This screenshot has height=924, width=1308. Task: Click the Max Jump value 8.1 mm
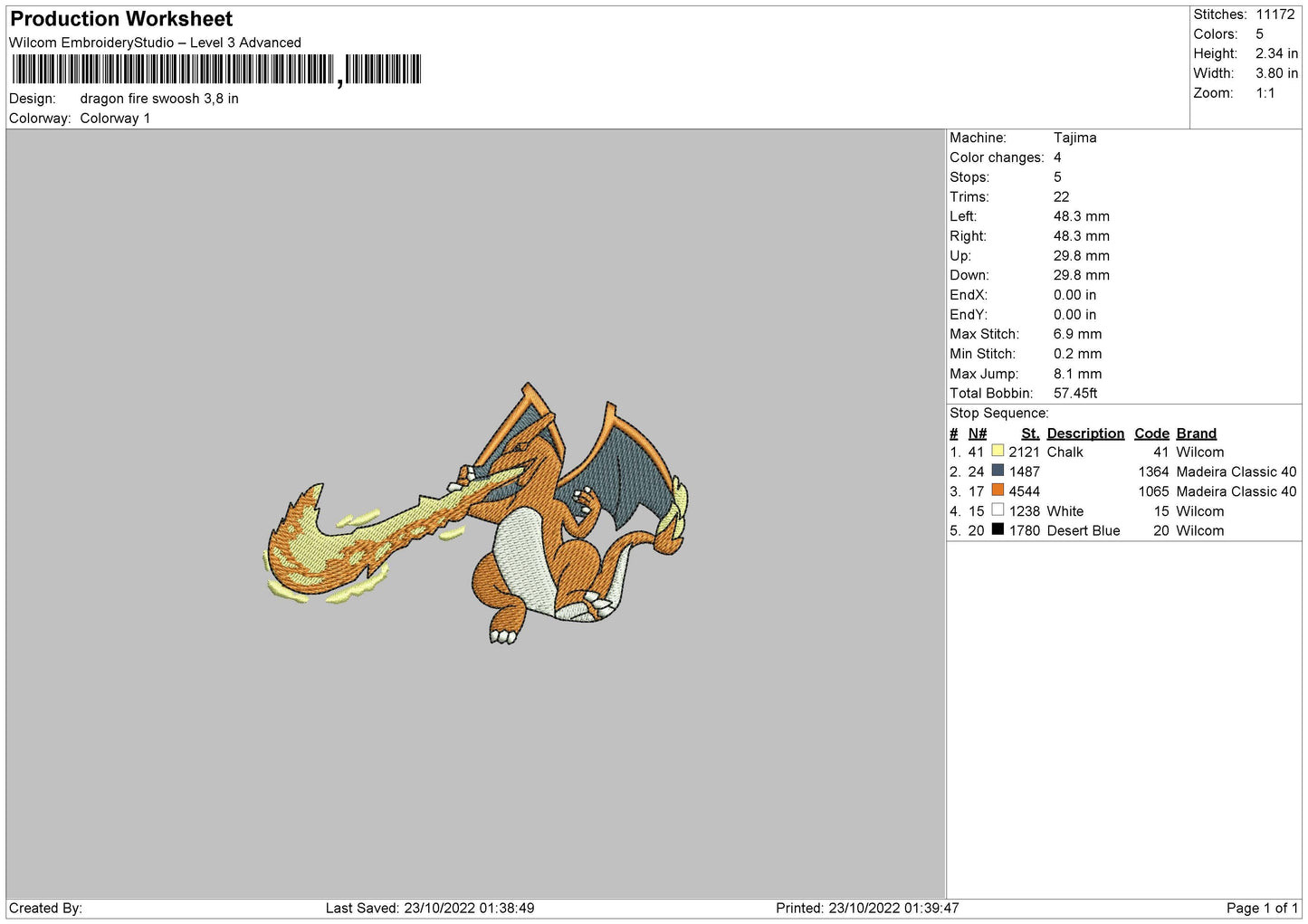pos(1077,374)
